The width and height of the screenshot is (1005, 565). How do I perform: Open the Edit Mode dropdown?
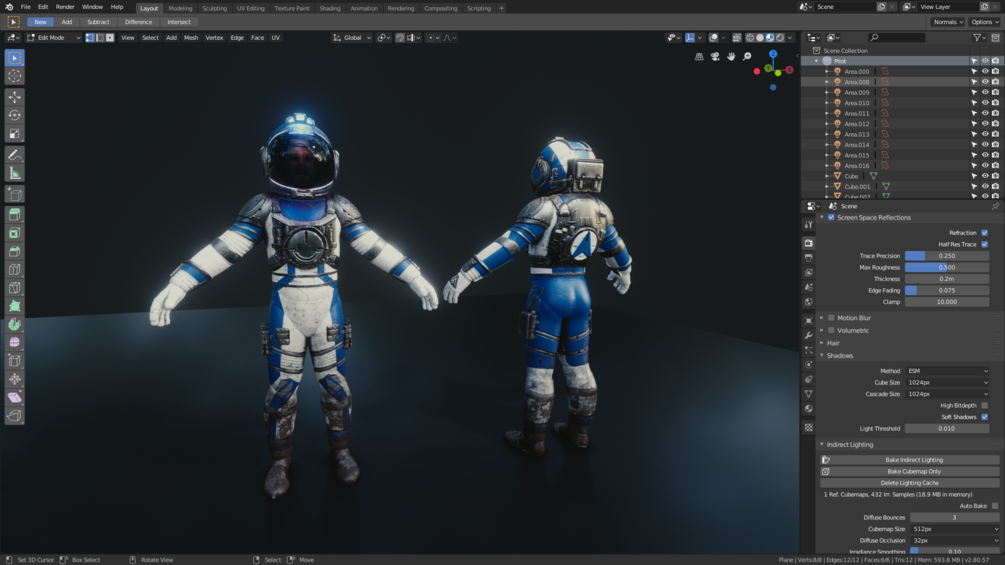pyautogui.click(x=54, y=38)
